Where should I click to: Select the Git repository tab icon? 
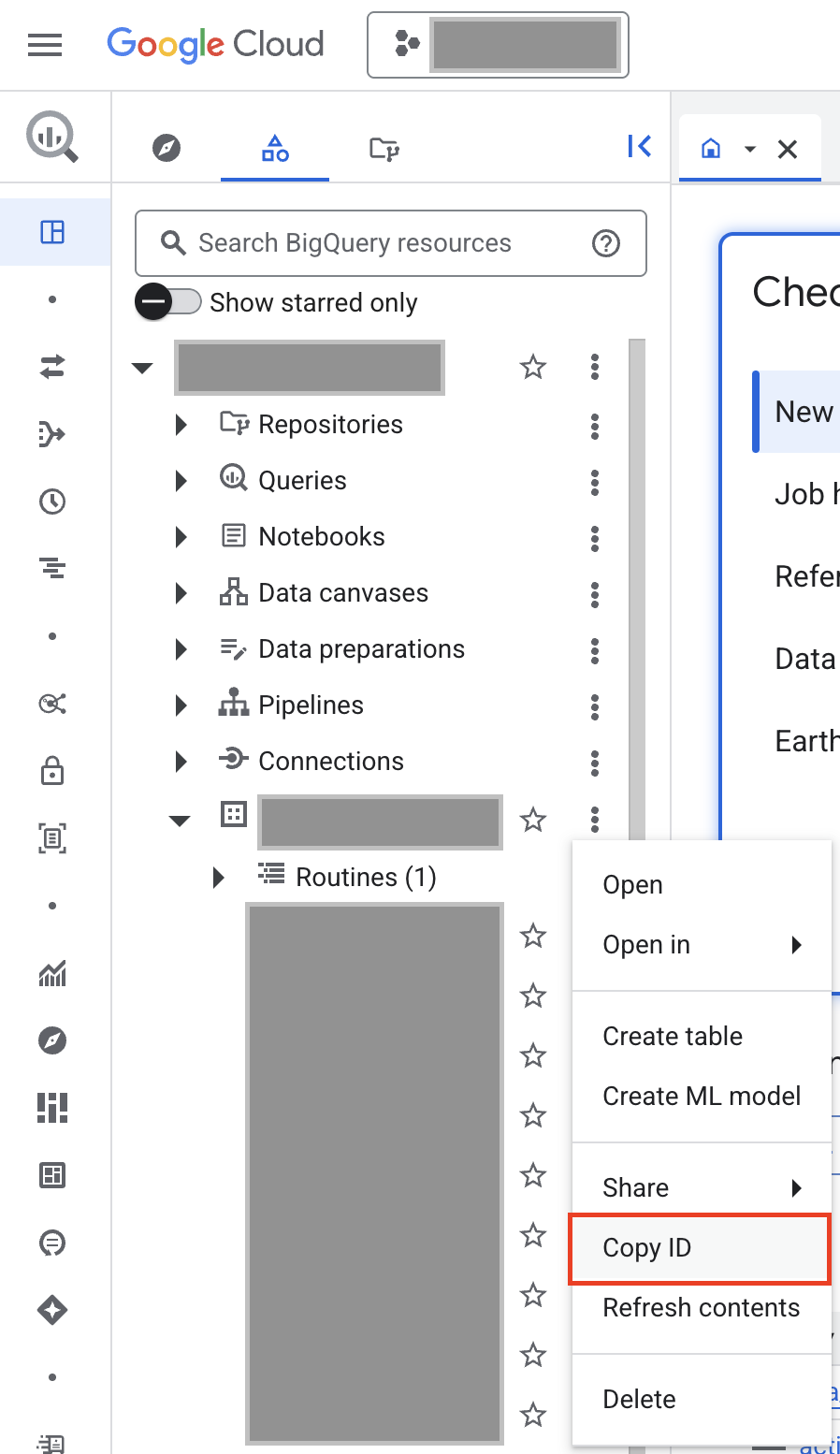click(384, 148)
